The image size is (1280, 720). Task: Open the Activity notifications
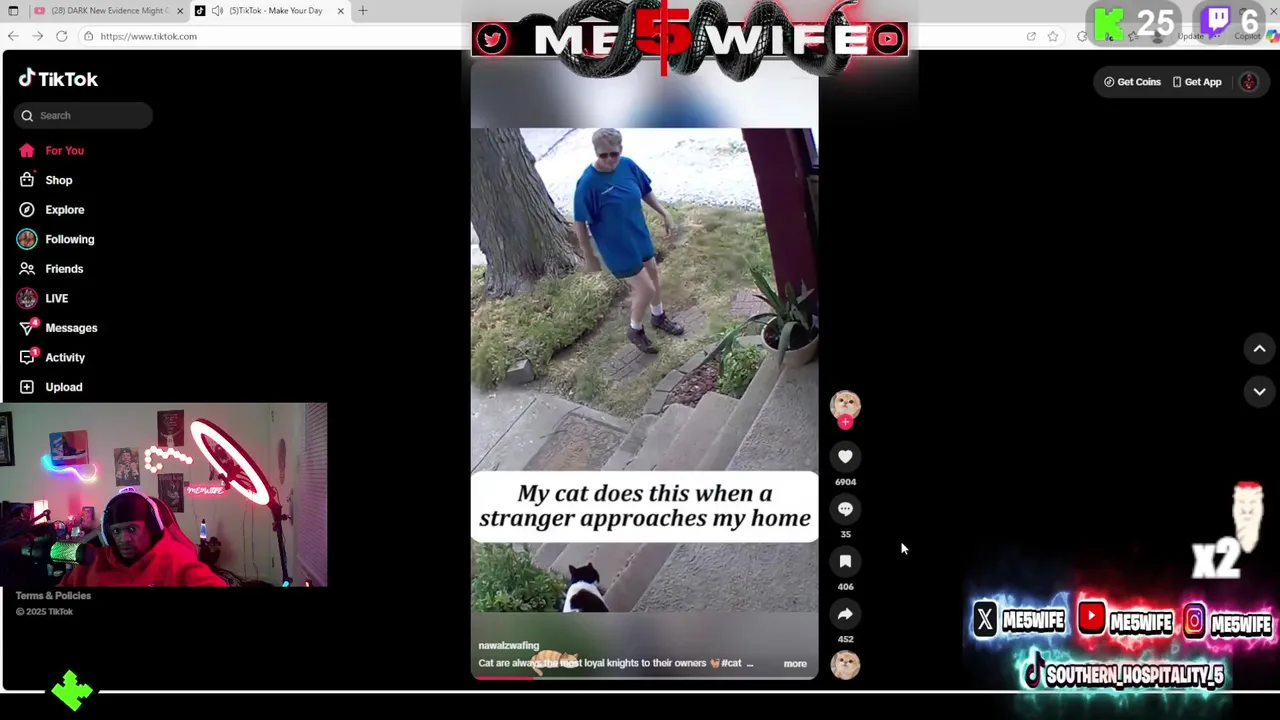click(x=51, y=357)
